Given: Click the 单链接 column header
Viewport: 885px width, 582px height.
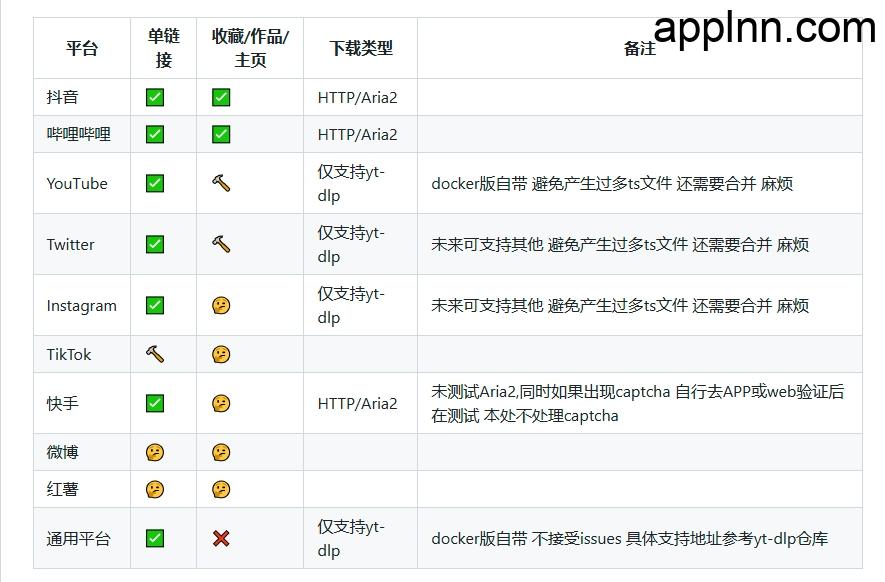Looking at the screenshot, I should pyautogui.click(x=164, y=48).
